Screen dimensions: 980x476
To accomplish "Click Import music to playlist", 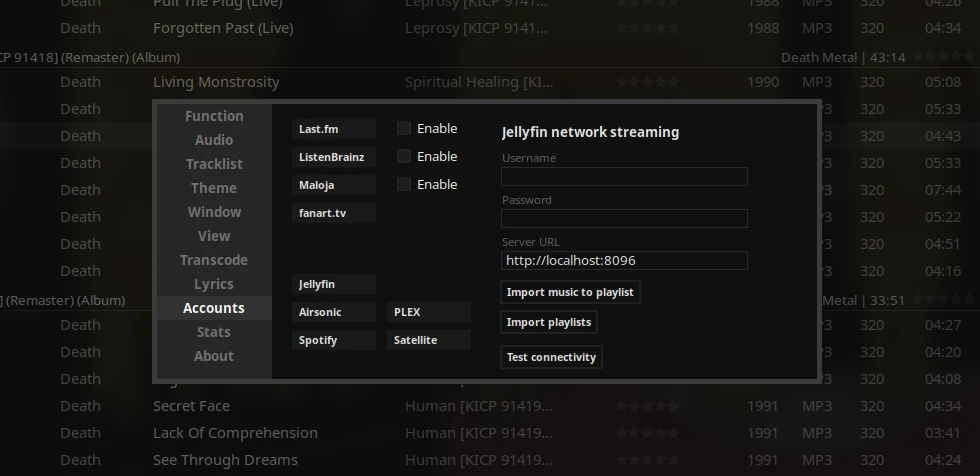I will [x=570, y=292].
